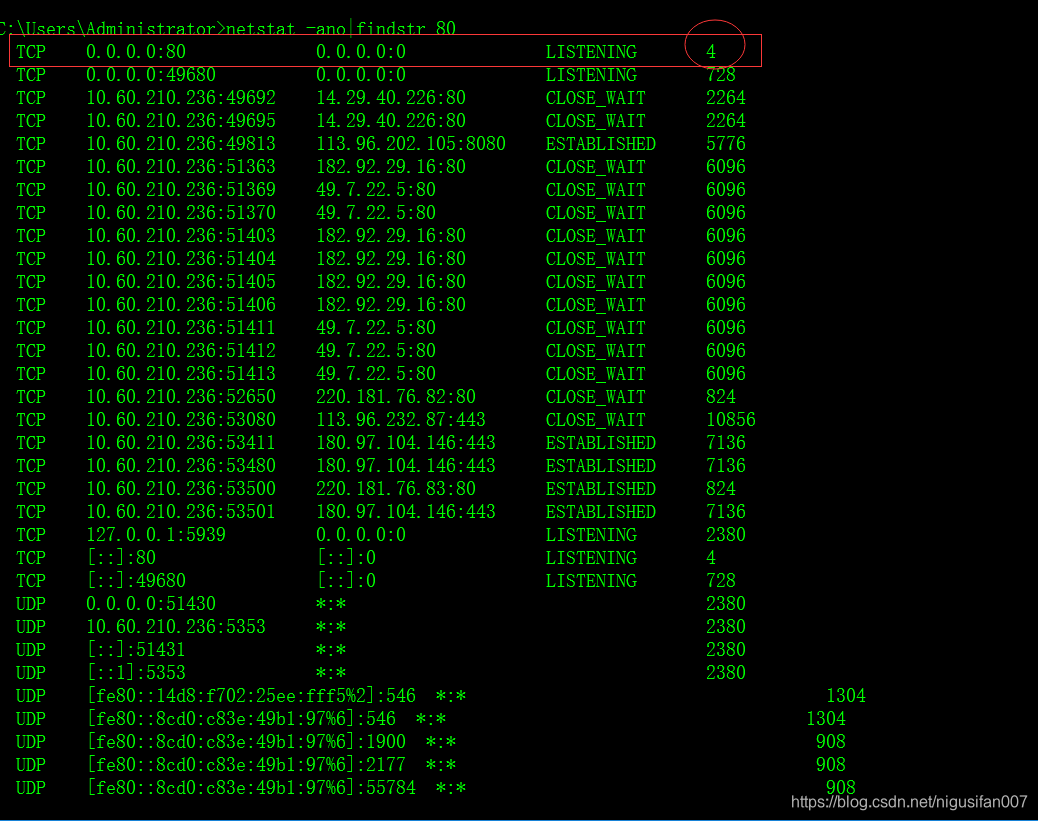Click local address 10.60.210.236:51369

point(181,190)
